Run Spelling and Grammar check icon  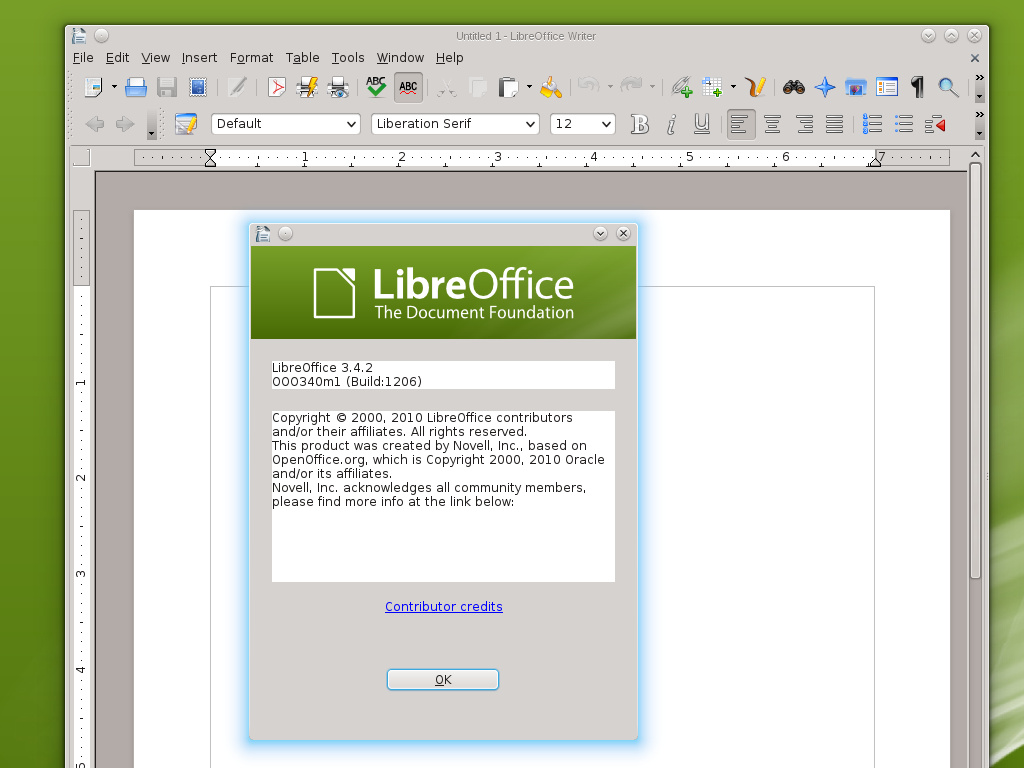tap(376, 87)
